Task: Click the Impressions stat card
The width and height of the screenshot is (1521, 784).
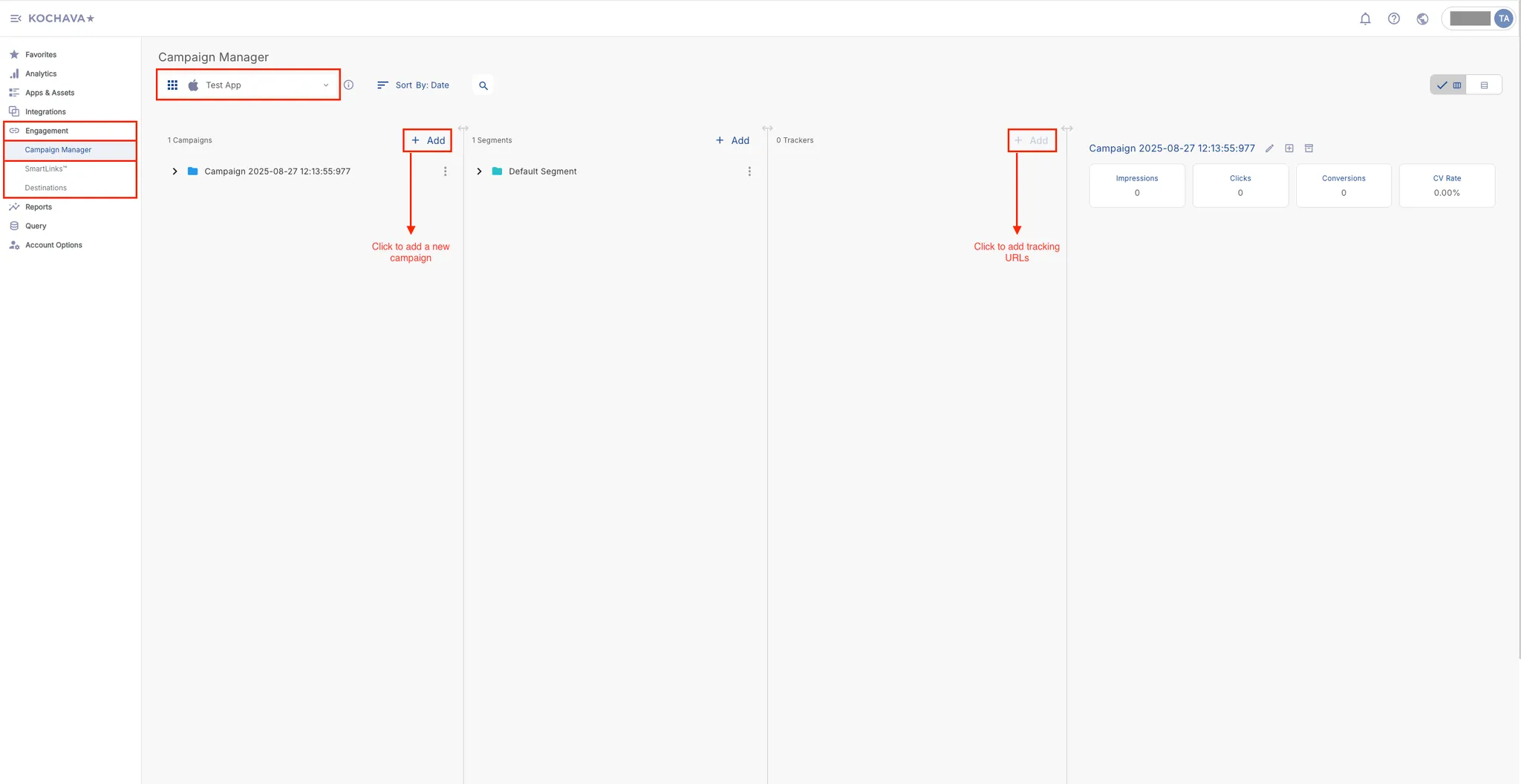Action: coord(1137,186)
